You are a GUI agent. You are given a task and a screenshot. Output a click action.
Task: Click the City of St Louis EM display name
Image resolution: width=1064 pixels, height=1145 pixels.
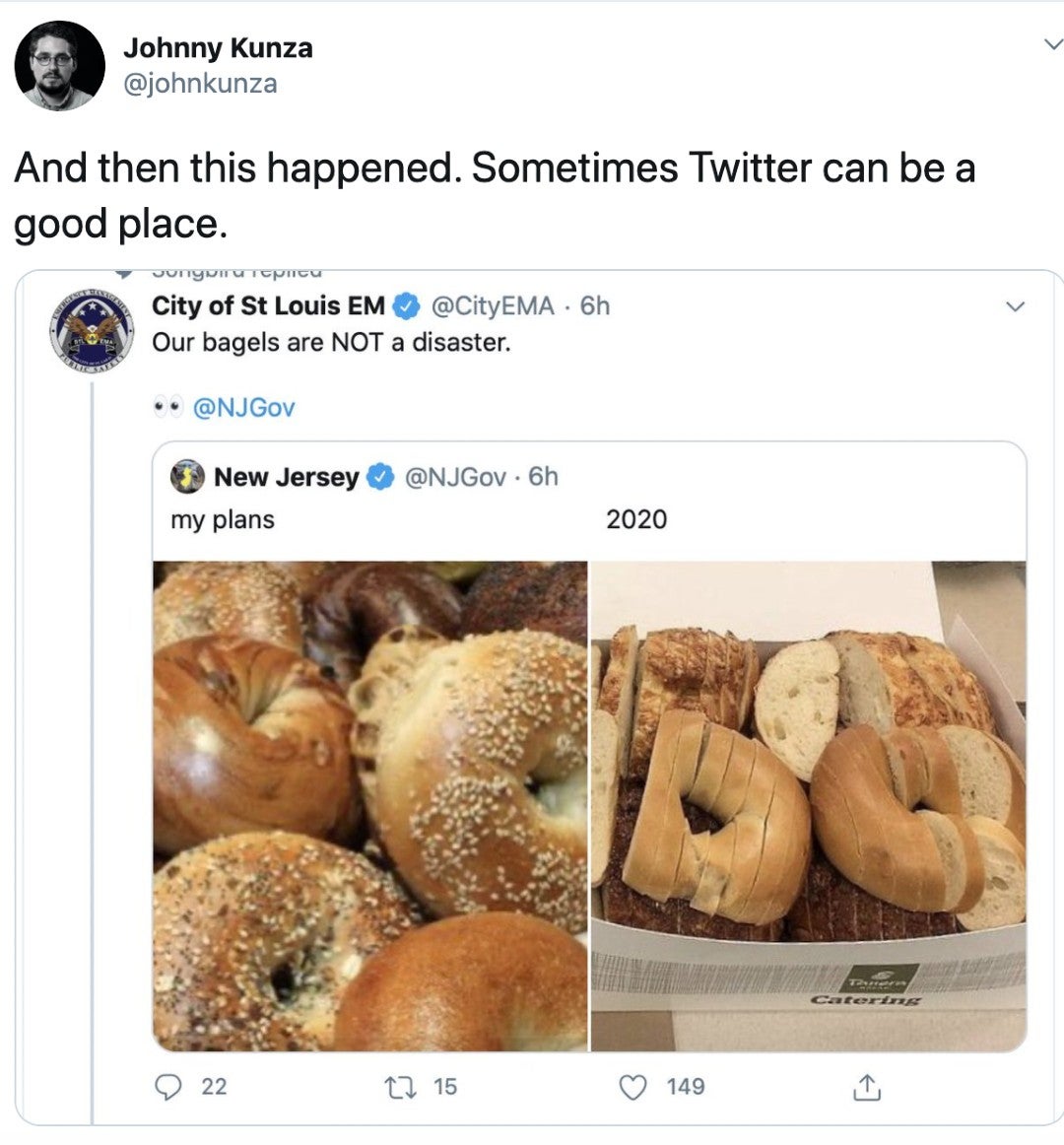(268, 306)
